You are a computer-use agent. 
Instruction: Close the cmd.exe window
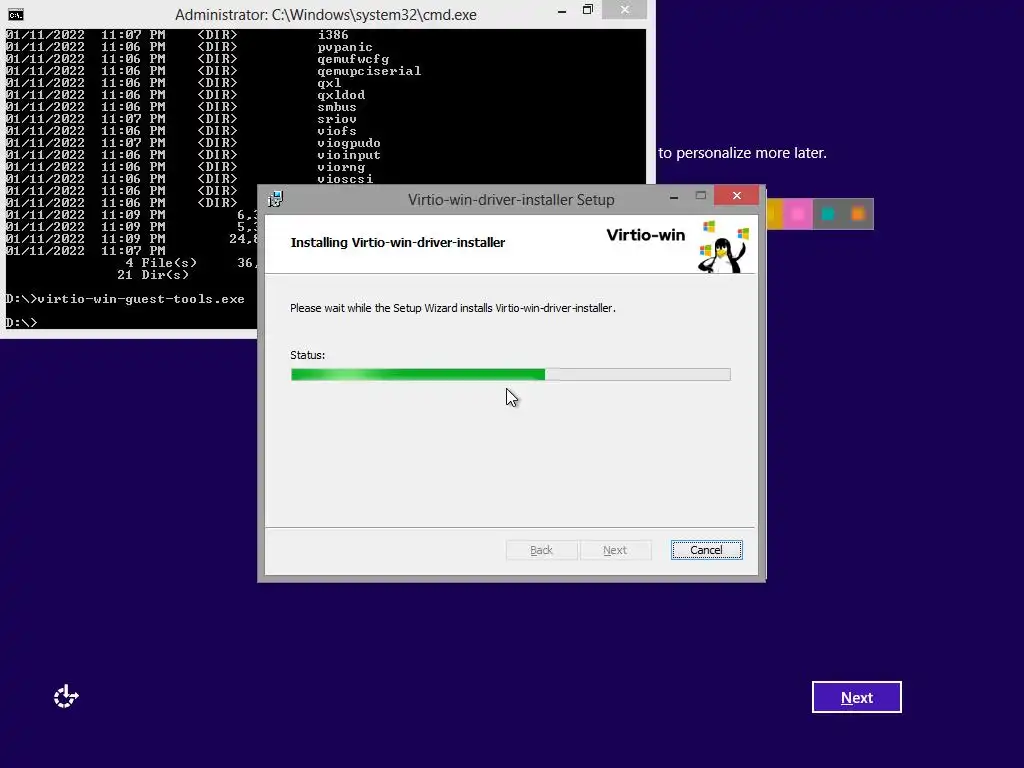point(624,9)
